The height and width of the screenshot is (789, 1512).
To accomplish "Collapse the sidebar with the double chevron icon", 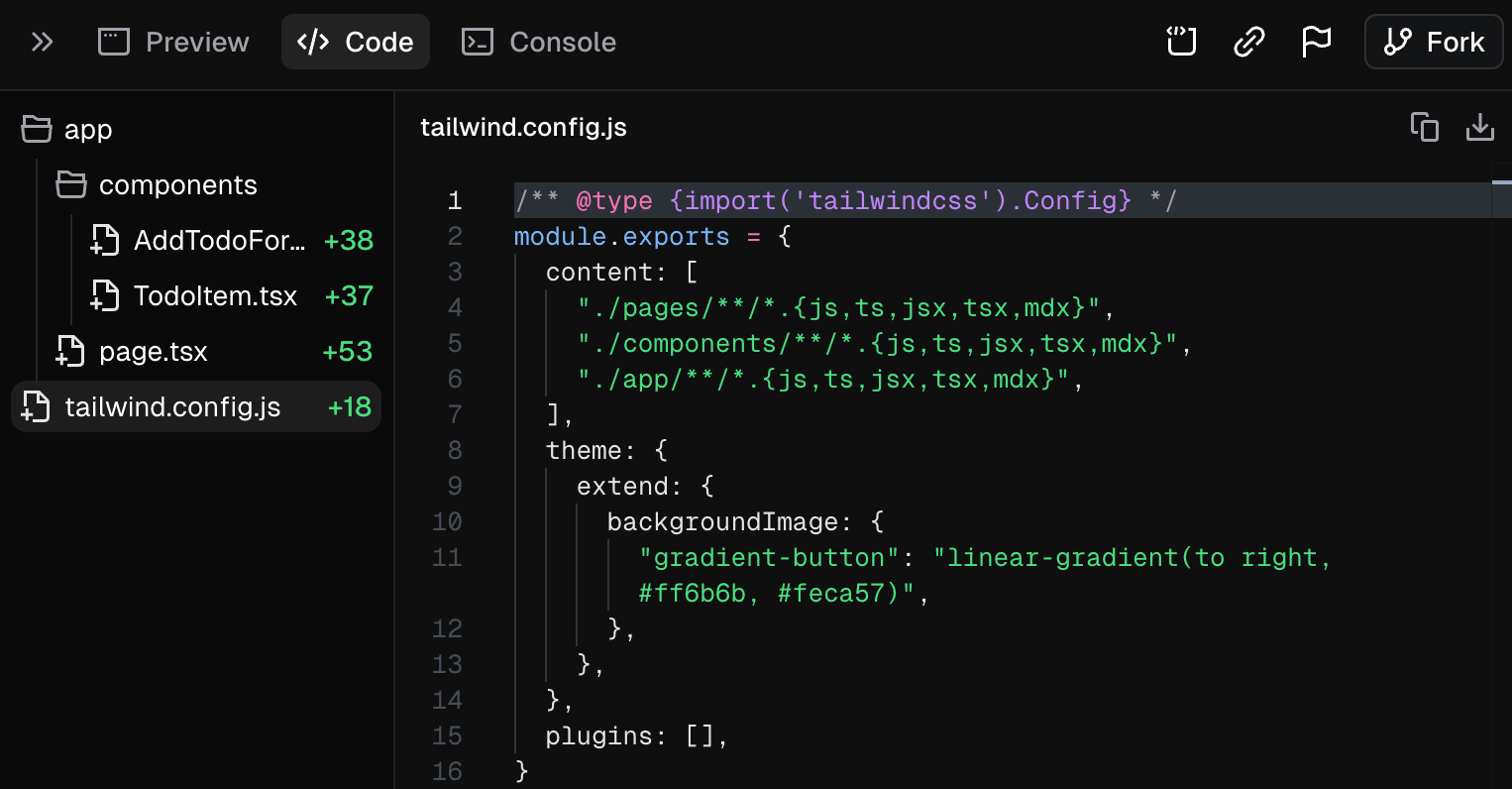I will pos(42,42).
